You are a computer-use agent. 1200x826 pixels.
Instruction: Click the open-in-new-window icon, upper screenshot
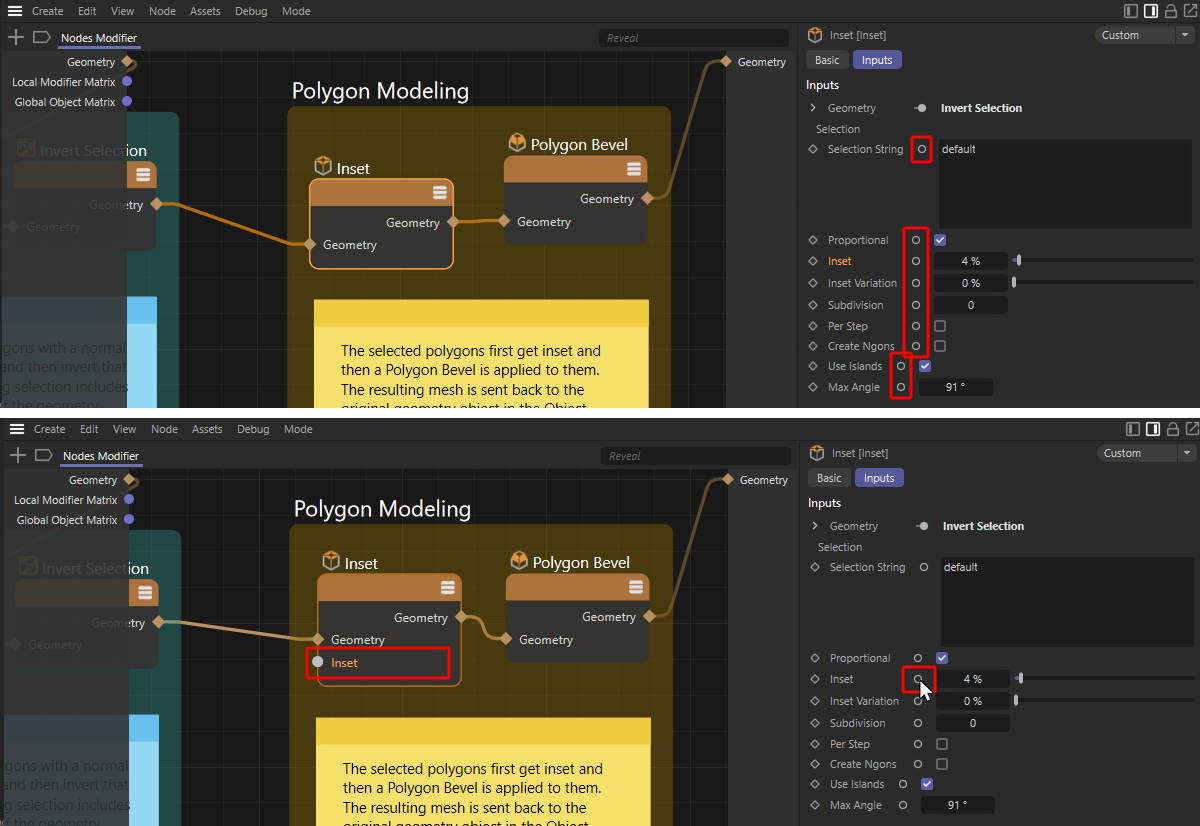click(x=1191, y=11)
